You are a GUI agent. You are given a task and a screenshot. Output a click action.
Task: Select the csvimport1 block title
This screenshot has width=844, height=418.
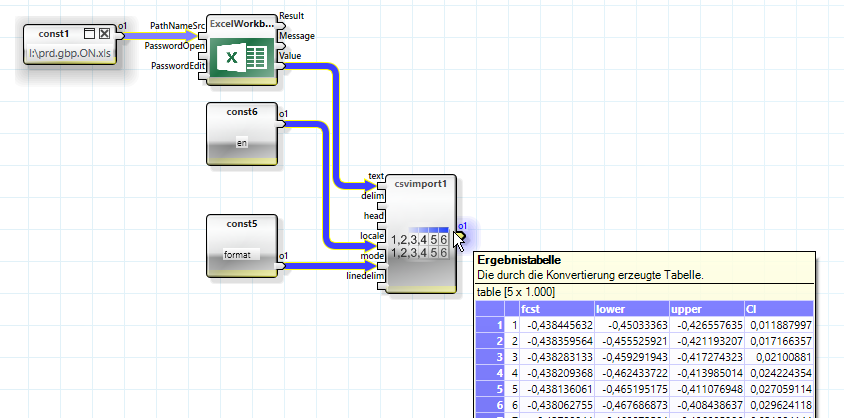tap(421, 183)
